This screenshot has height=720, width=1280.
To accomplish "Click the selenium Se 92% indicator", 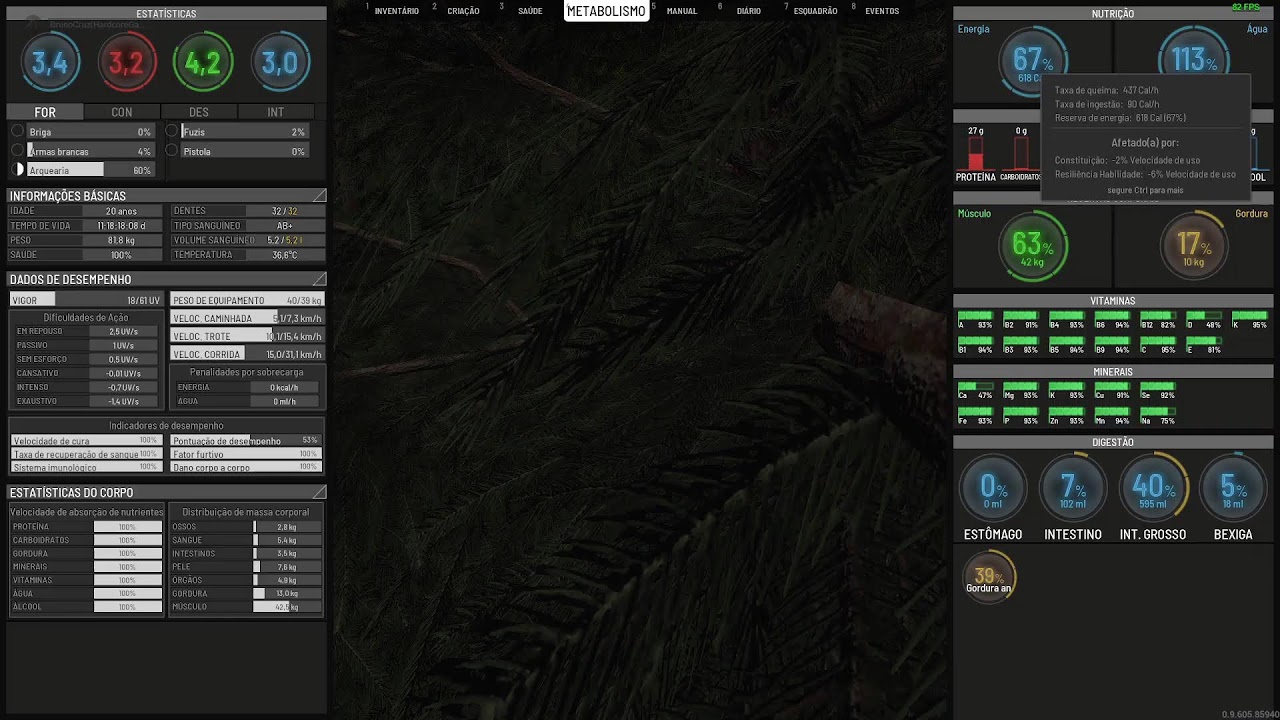I will click(1158, 390).
